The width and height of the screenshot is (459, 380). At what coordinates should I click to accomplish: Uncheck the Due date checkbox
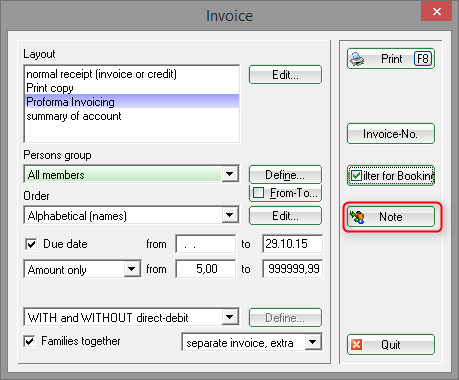tap(31, 244)
